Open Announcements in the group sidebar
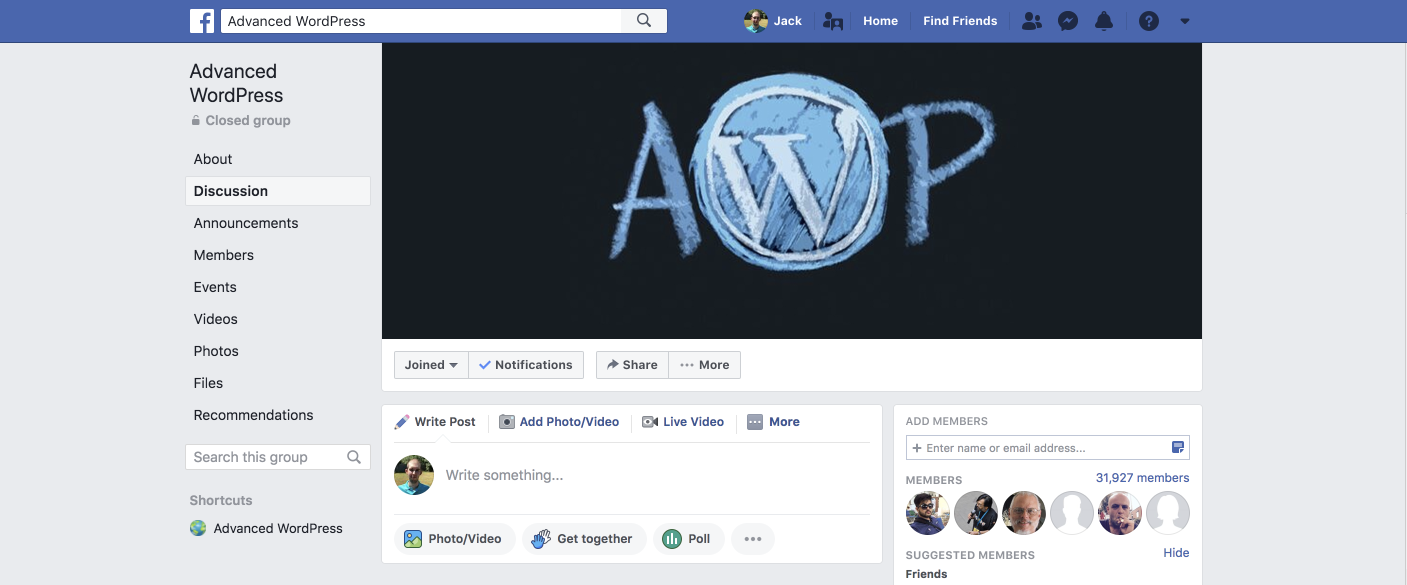Screen dimensions: 1407x585 [246, 223]
